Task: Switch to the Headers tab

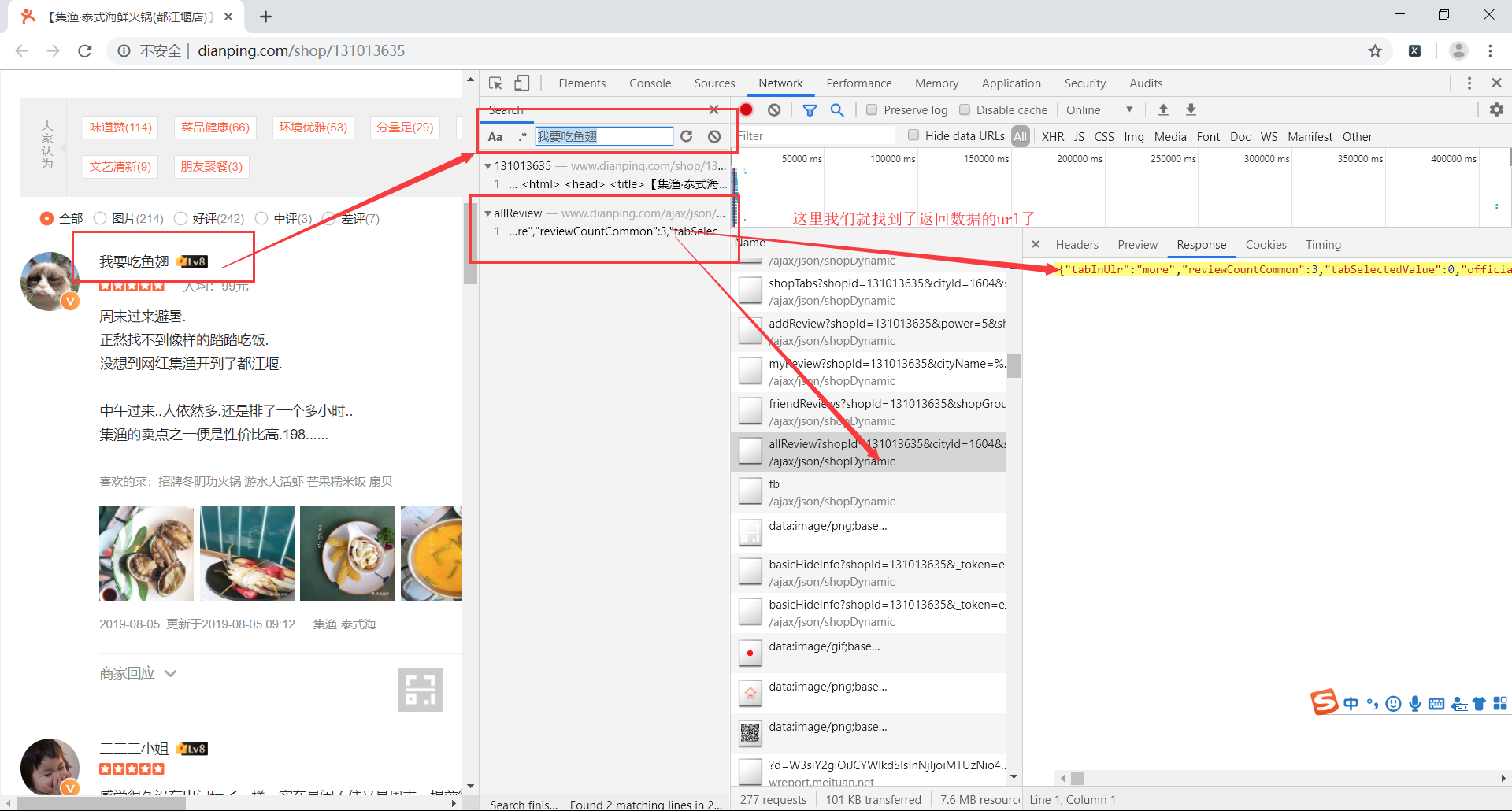Action: coord(1077,245)
